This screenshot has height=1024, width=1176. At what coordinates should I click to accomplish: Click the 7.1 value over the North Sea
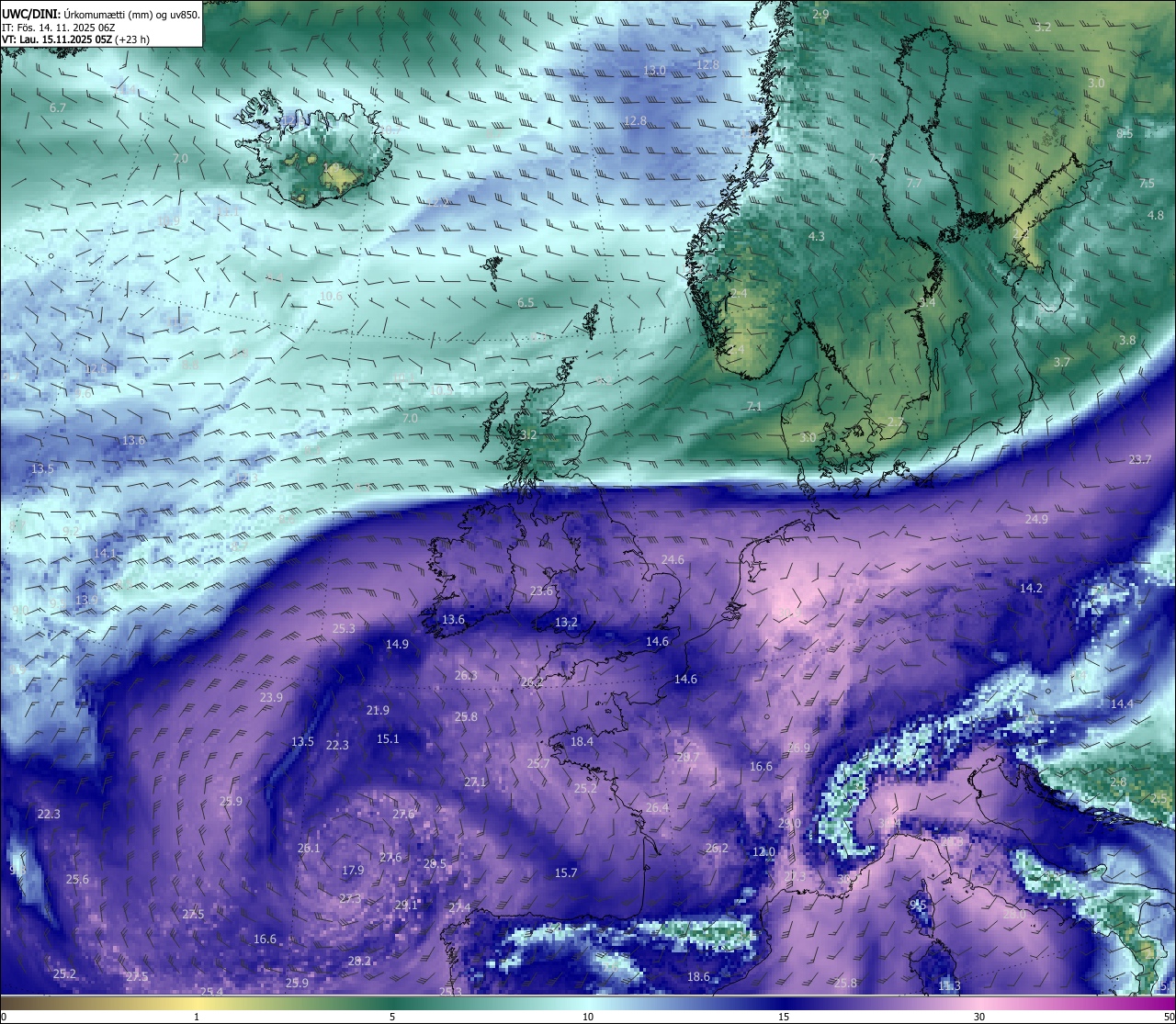(x=754, y=406)
